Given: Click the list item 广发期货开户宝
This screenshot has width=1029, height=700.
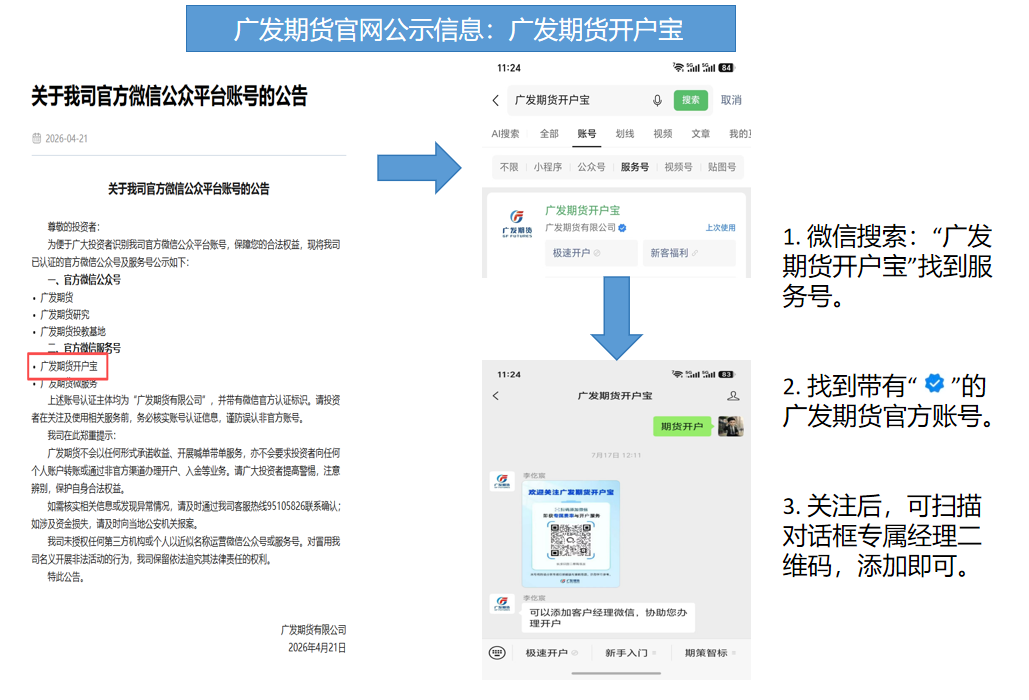Looking at the screenshot, I should coord(69,366).
